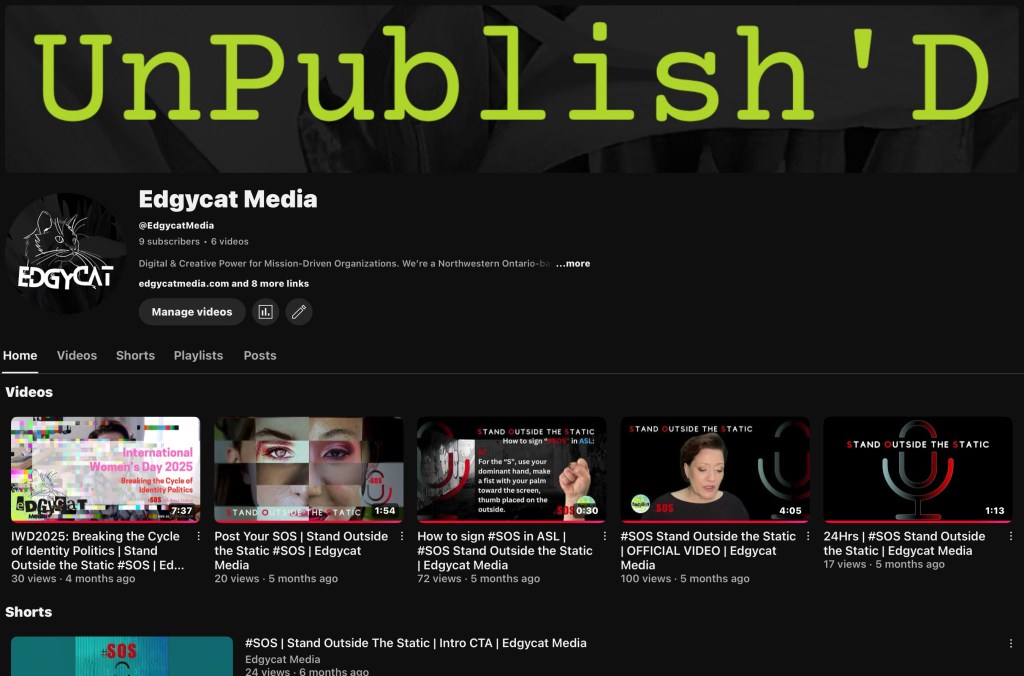This screenshot has width=1024, height=676.
Task: Open options menu for IWD2025 video
Action: point(199,537)
